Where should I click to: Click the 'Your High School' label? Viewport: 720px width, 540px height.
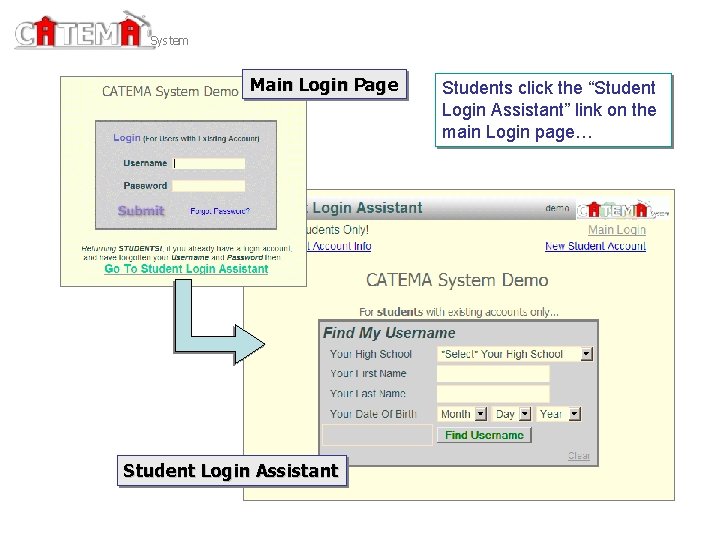(x=371, y=354)
